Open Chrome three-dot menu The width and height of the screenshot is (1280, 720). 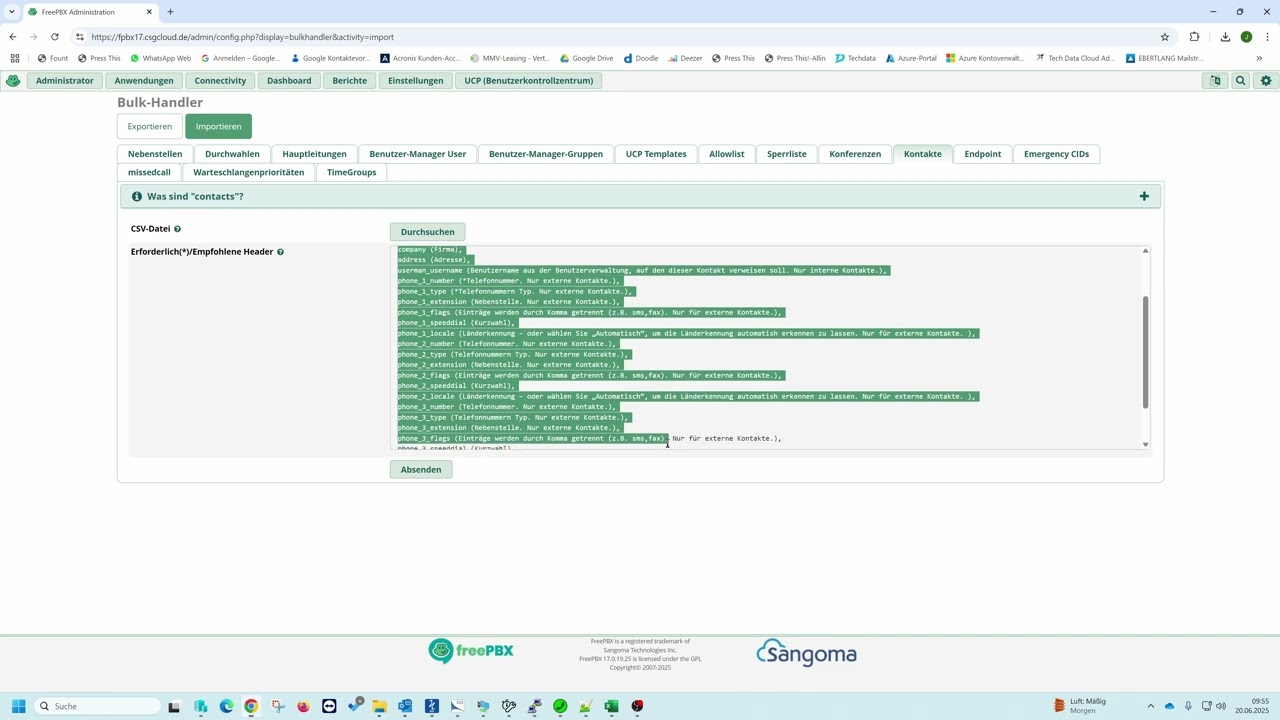coord(1267,37)
